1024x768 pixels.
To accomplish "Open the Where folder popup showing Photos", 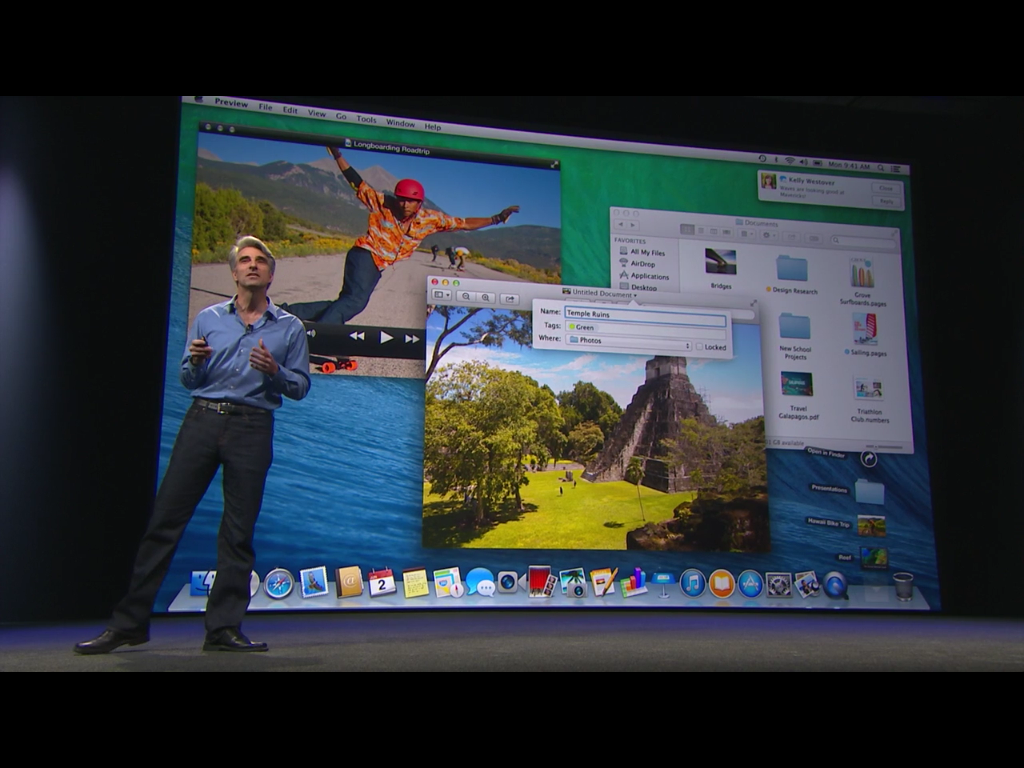I will click(628, 342).
